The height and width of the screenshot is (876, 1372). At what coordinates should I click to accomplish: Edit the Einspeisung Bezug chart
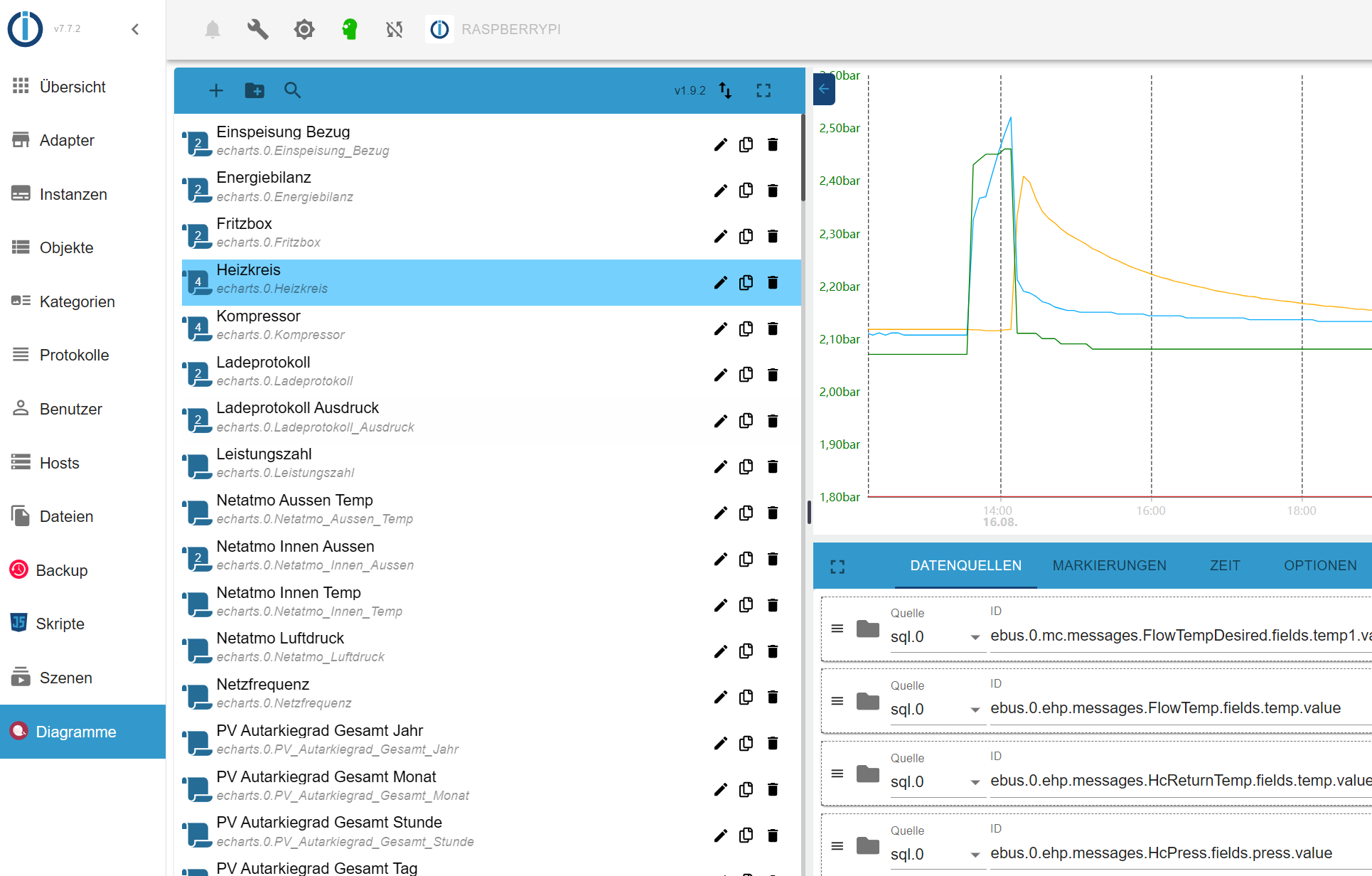tap(720, 144)
